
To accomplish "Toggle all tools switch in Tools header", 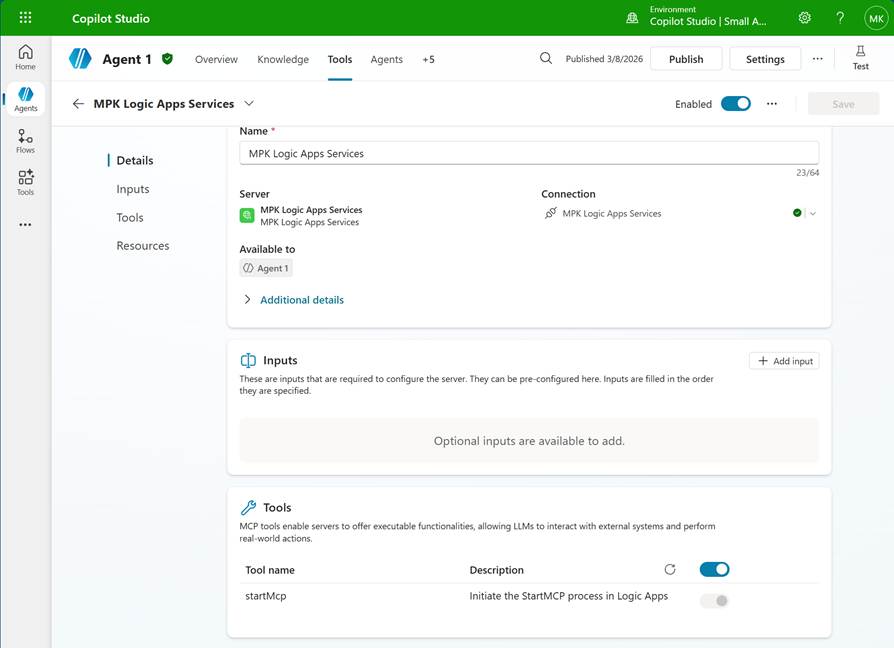I will [714, 570].
